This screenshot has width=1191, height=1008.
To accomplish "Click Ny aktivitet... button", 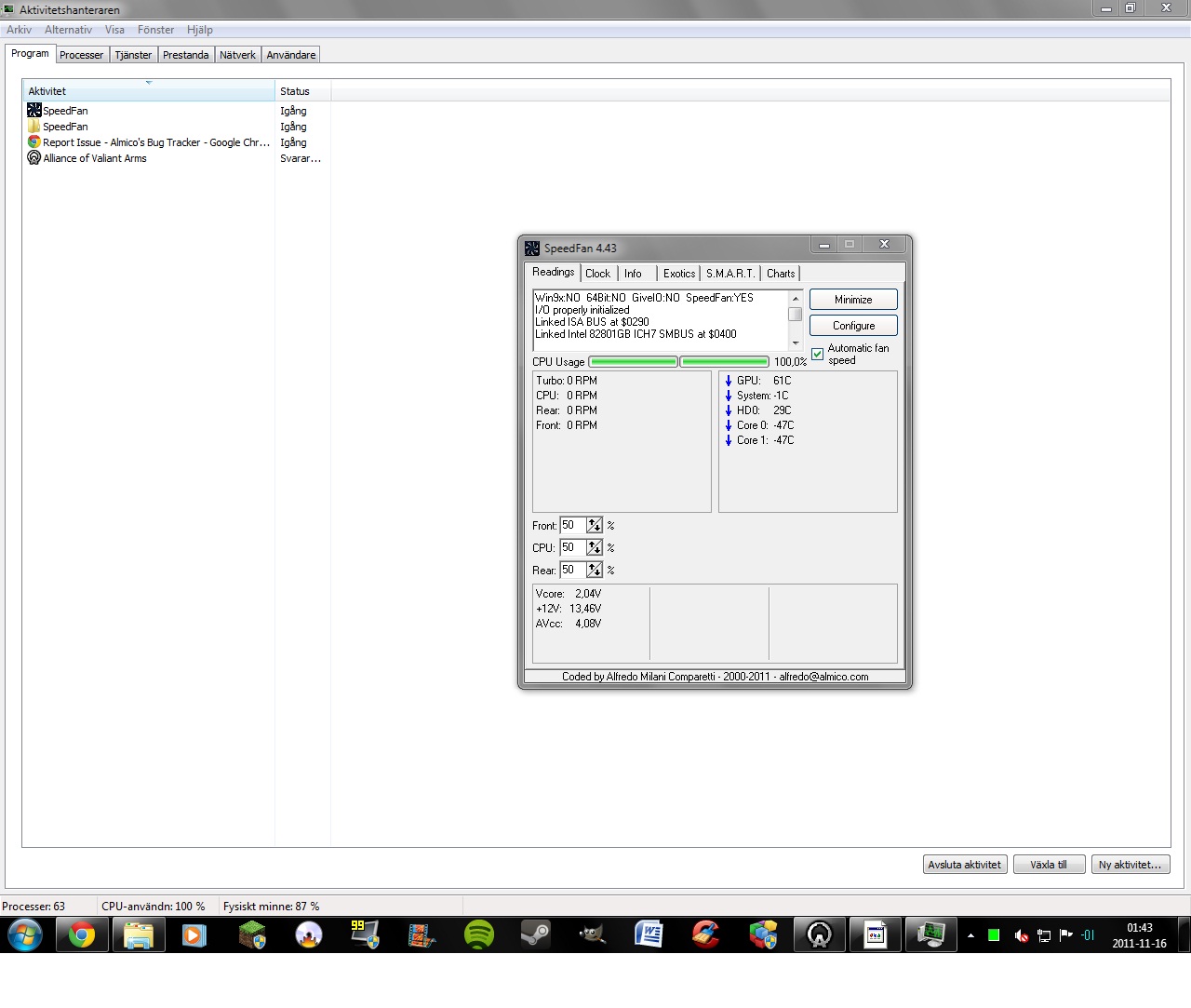I will 1131,865.
